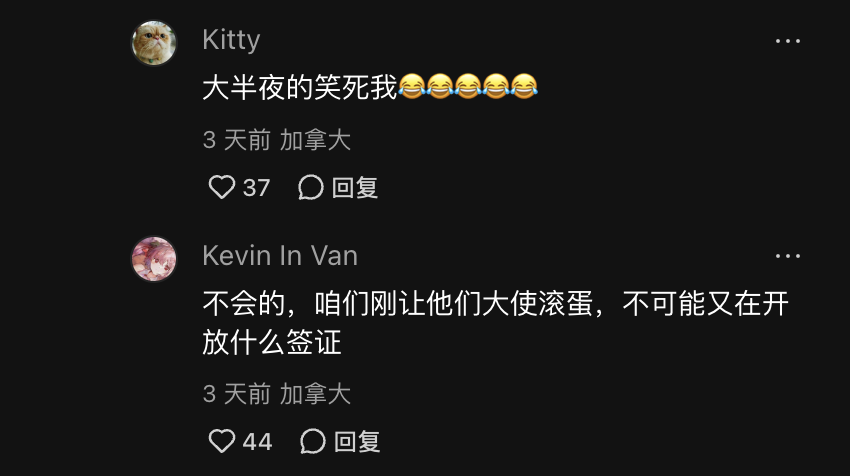Click the 3 天前 timestamp under Kitty's comment

point(236,140)
